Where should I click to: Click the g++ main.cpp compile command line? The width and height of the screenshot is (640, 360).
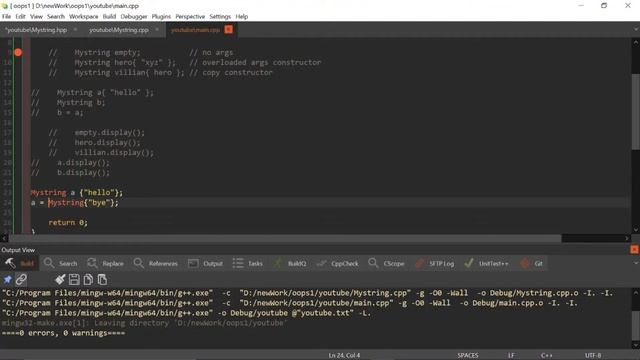click(289, 303)
